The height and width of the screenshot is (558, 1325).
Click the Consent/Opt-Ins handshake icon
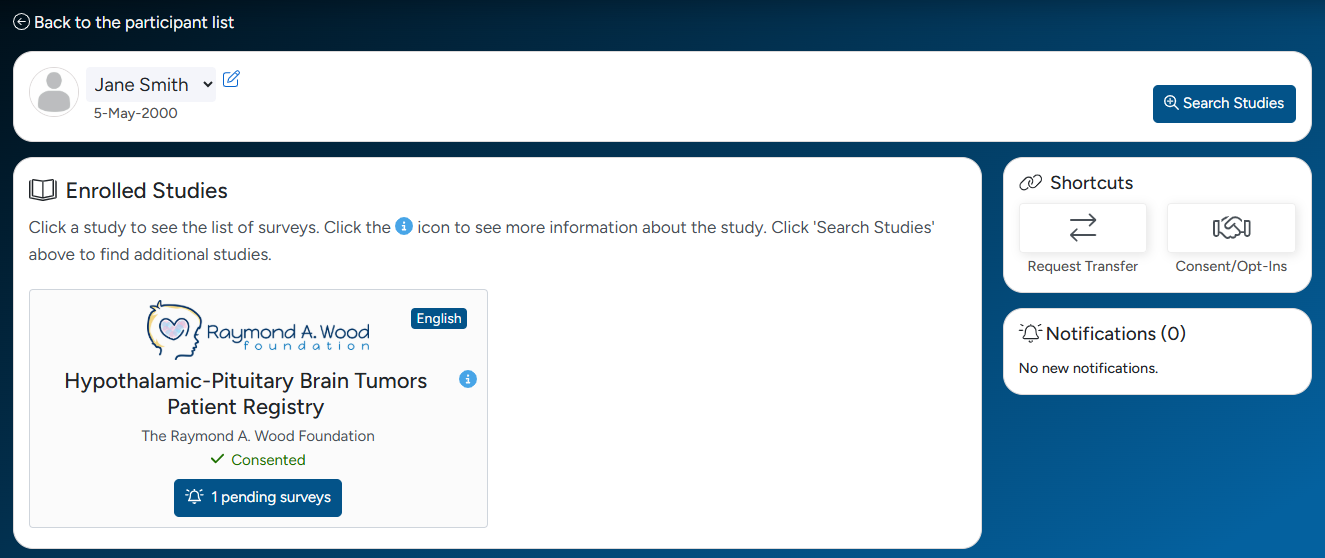(x=1231, y=228)
